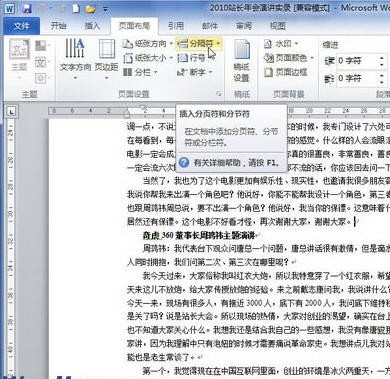Viewport: 390px width, 379px height.
Task: Click the line starting 人同时拥抱
Action: [209, 262]
